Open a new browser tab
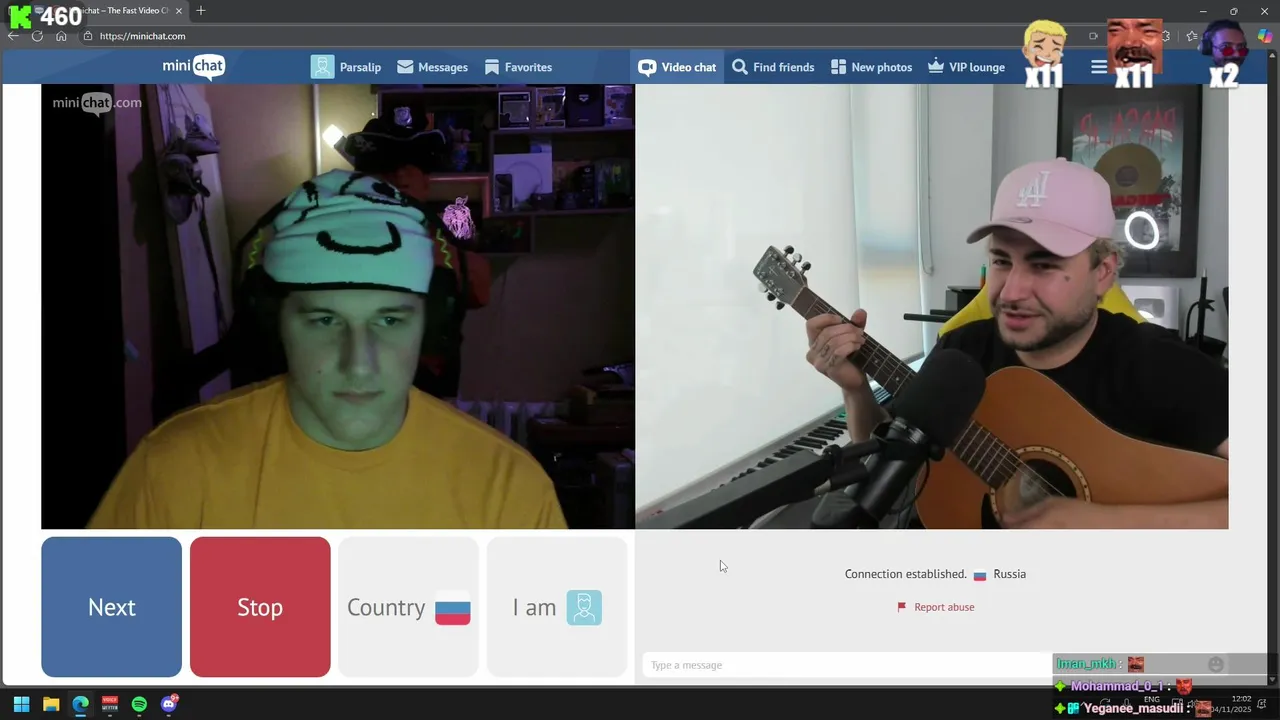 [201, 11]
